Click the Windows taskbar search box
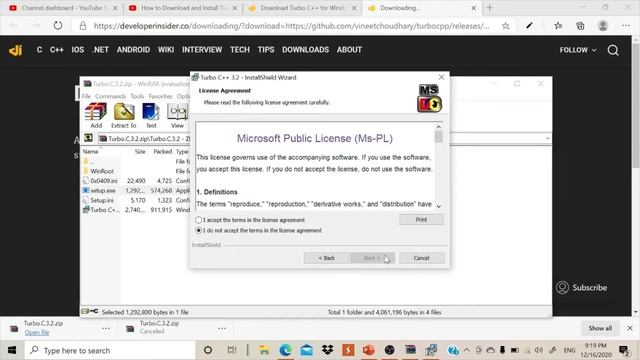Image resolution: width=640 pixels, height=360 pixels. [110, 350]
